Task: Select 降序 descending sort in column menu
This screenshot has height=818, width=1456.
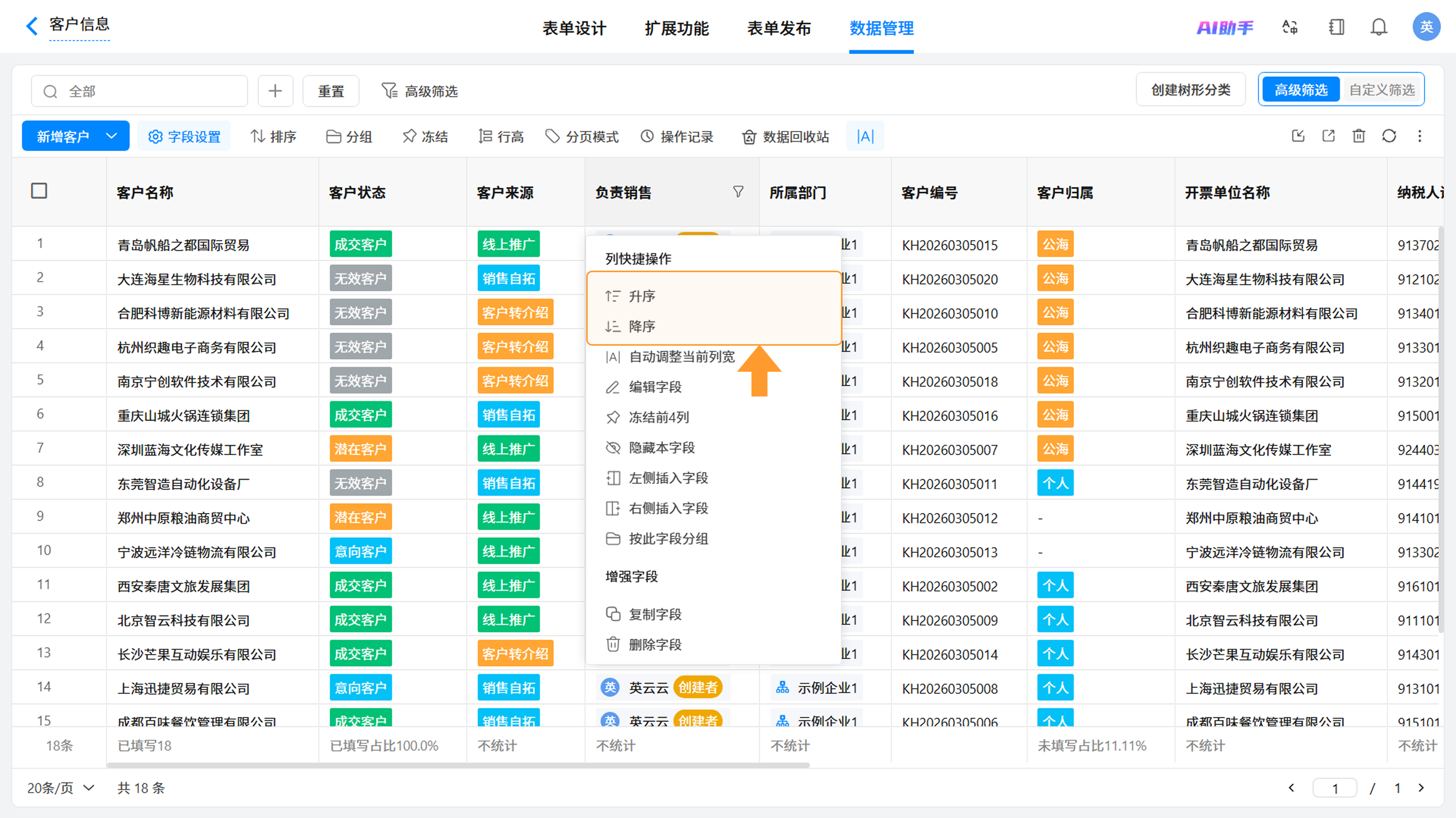Action: (714, 326)
